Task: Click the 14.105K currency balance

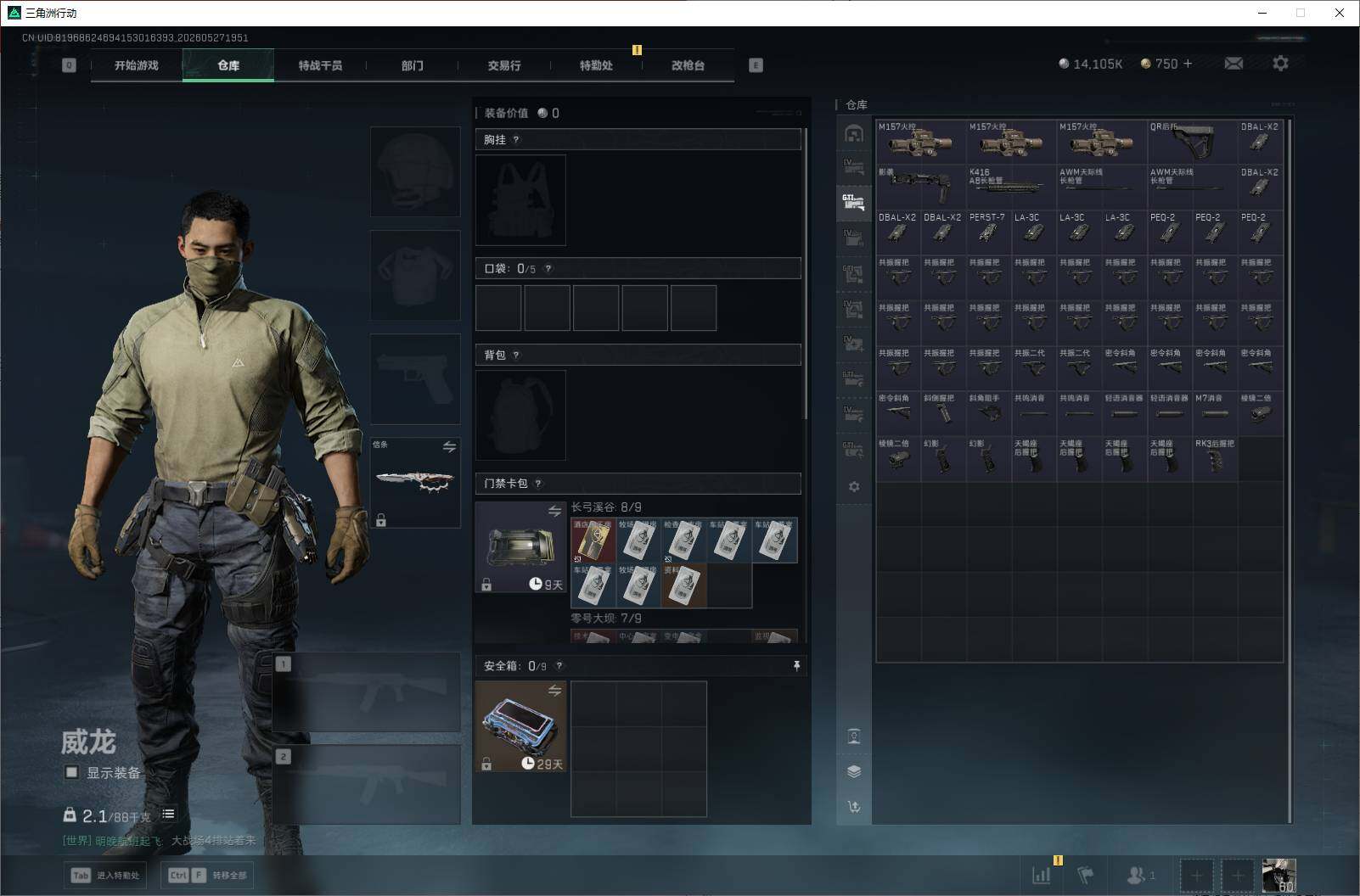Action: click(x=1091, y=64)
